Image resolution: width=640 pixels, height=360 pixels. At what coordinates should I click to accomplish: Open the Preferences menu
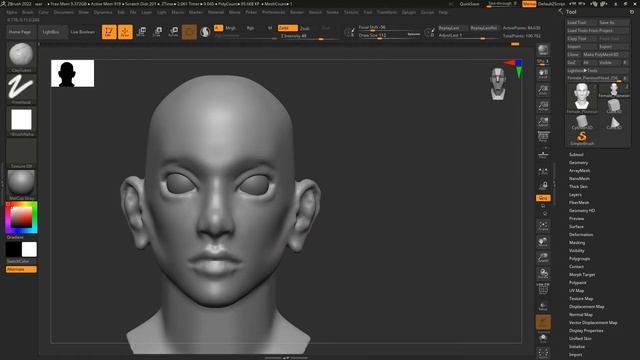[x=273, y=12]
